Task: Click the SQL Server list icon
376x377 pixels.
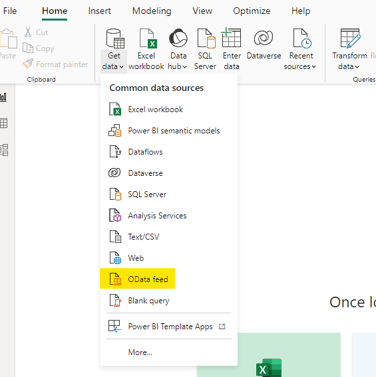Action: [x=115, y=194]
